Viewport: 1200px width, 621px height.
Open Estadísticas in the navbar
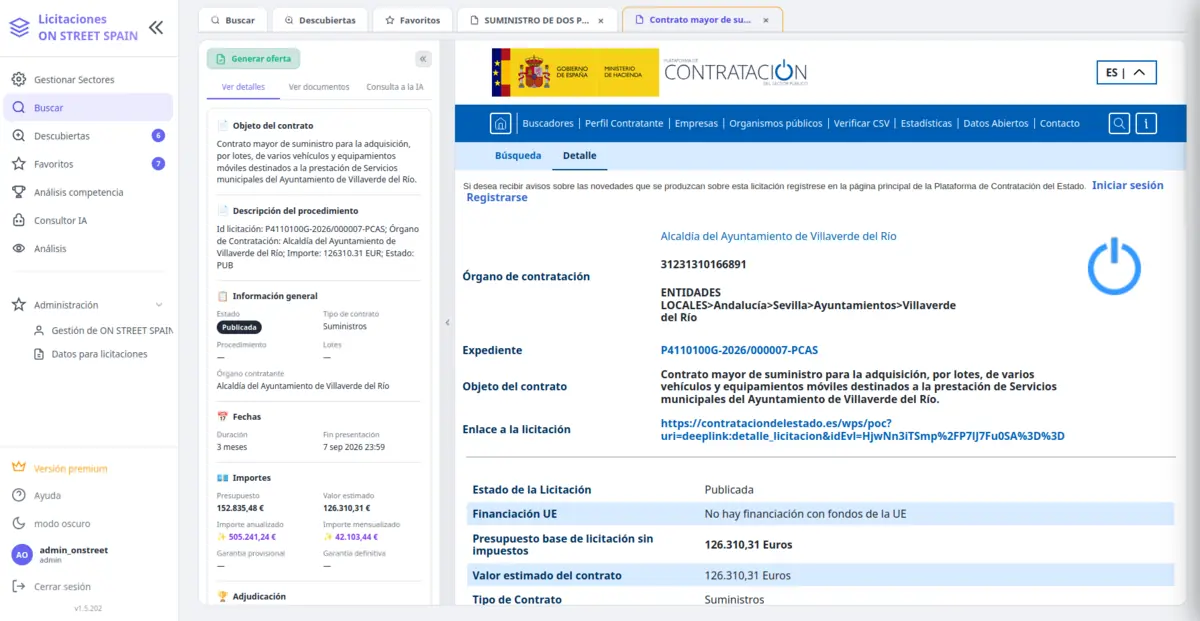(926, 123)
